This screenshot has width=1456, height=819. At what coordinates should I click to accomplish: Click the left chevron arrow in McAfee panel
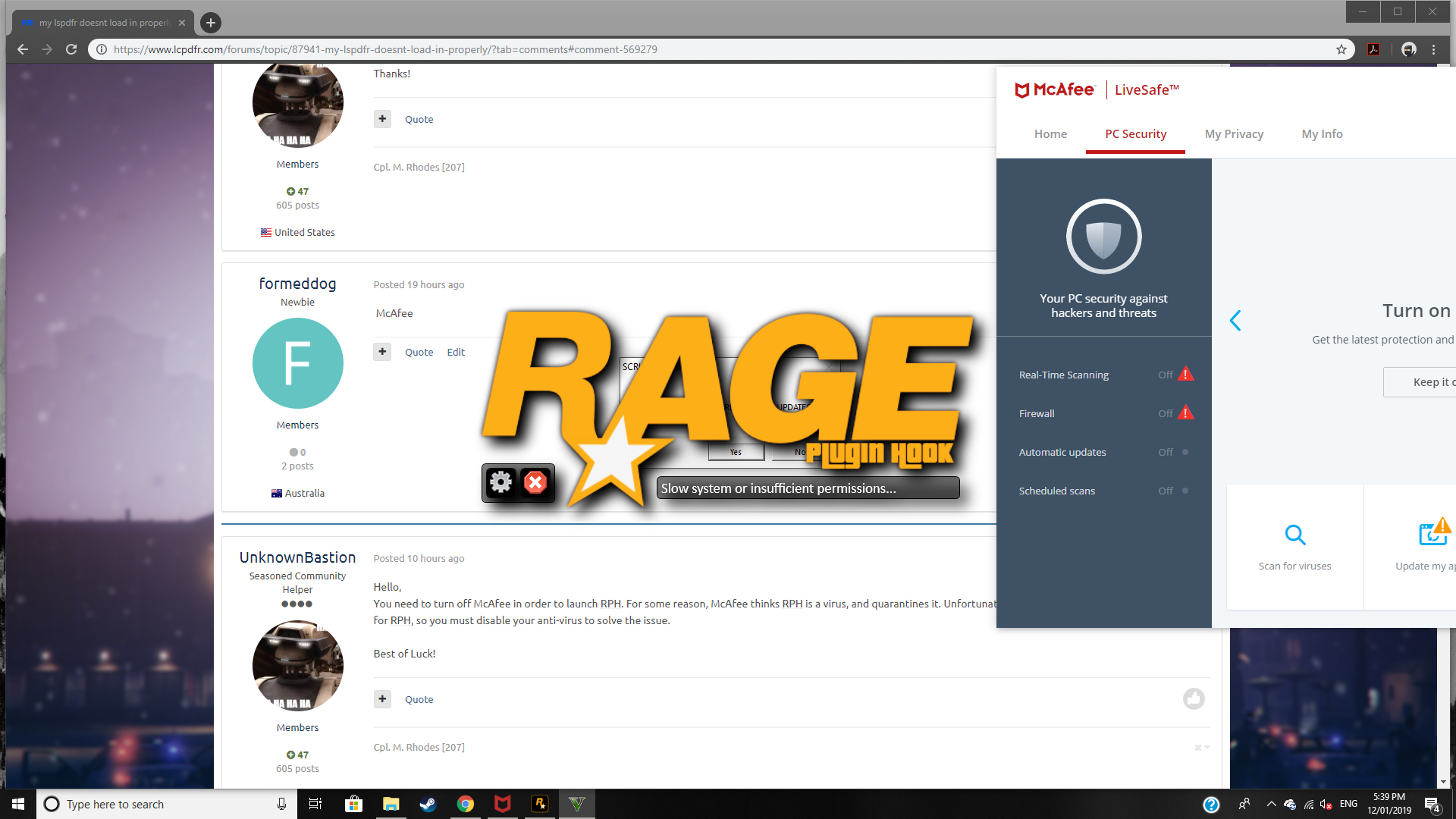coord(1235,321)
